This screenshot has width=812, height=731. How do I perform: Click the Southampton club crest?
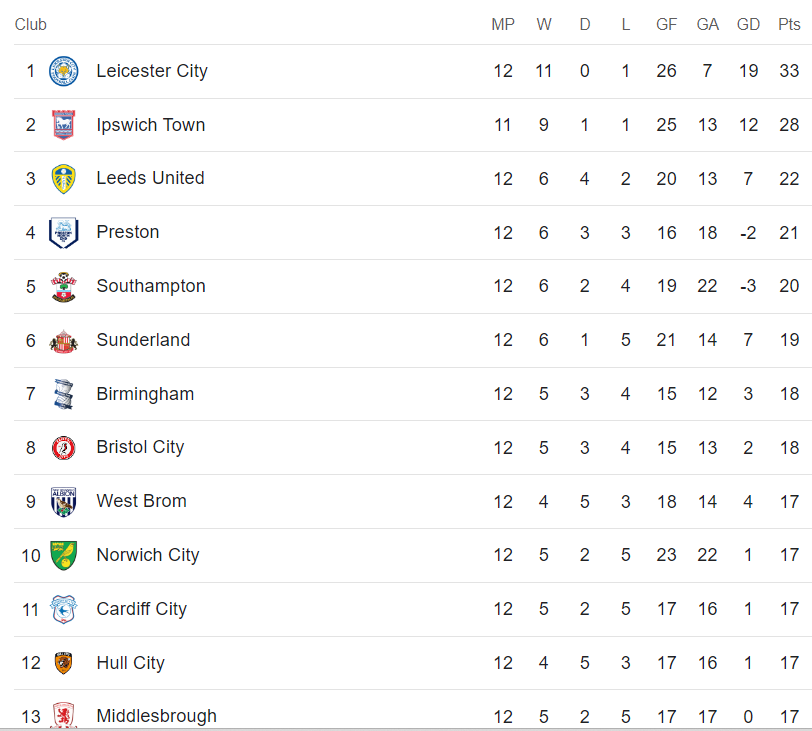click(x=63, y=286)
